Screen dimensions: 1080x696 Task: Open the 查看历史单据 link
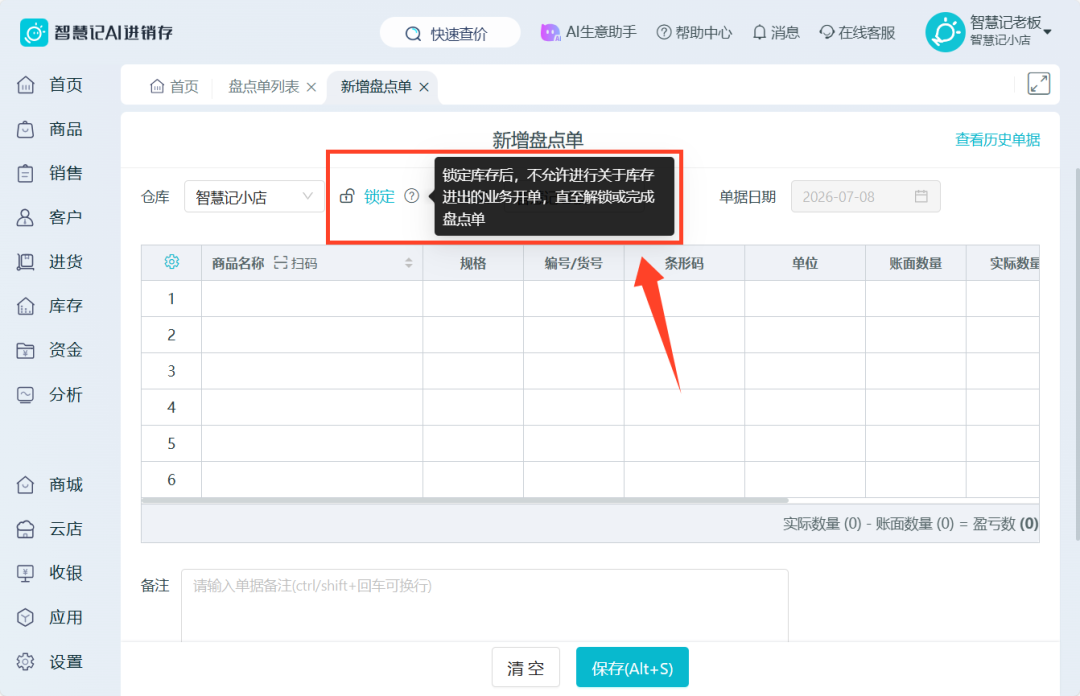tap(997, 140)
